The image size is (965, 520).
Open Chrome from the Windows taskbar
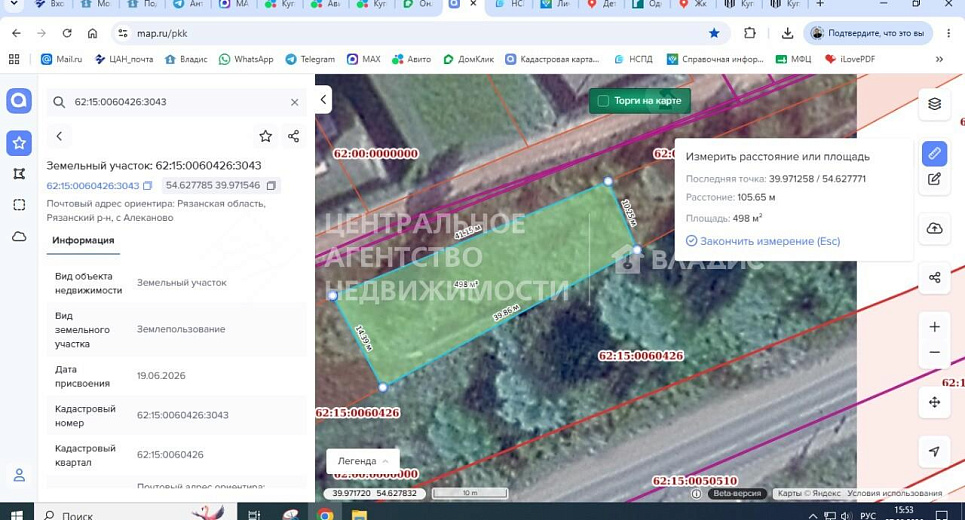click(325, 514)
